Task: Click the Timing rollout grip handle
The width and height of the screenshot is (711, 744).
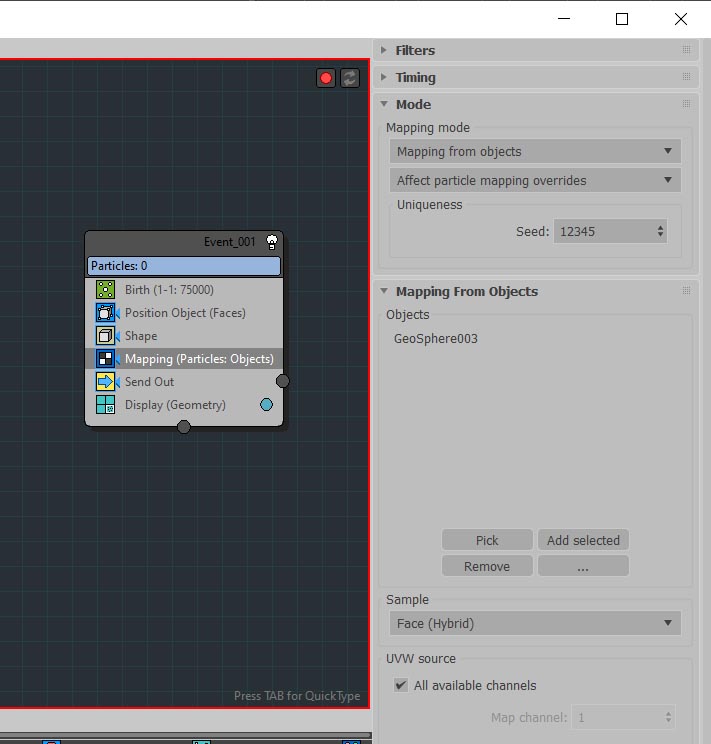Action: coord(686,76)
